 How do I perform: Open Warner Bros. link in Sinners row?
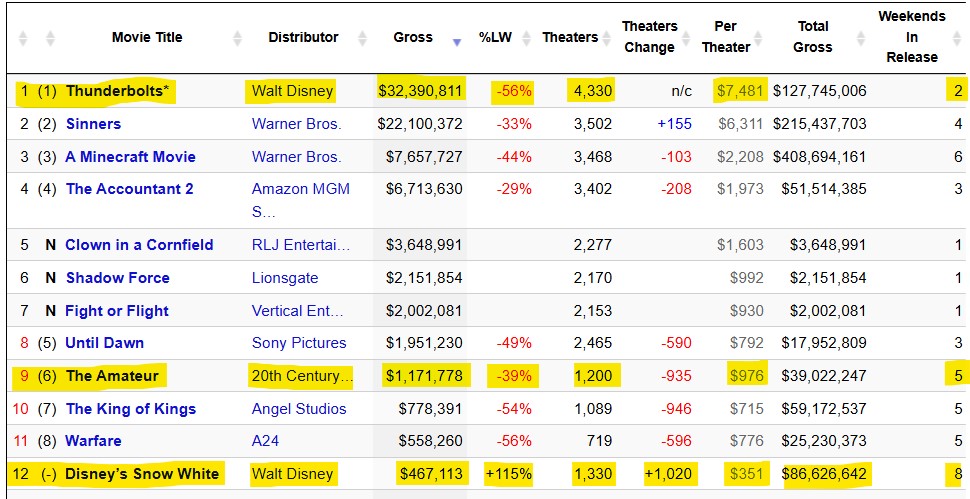click(296, 124)
